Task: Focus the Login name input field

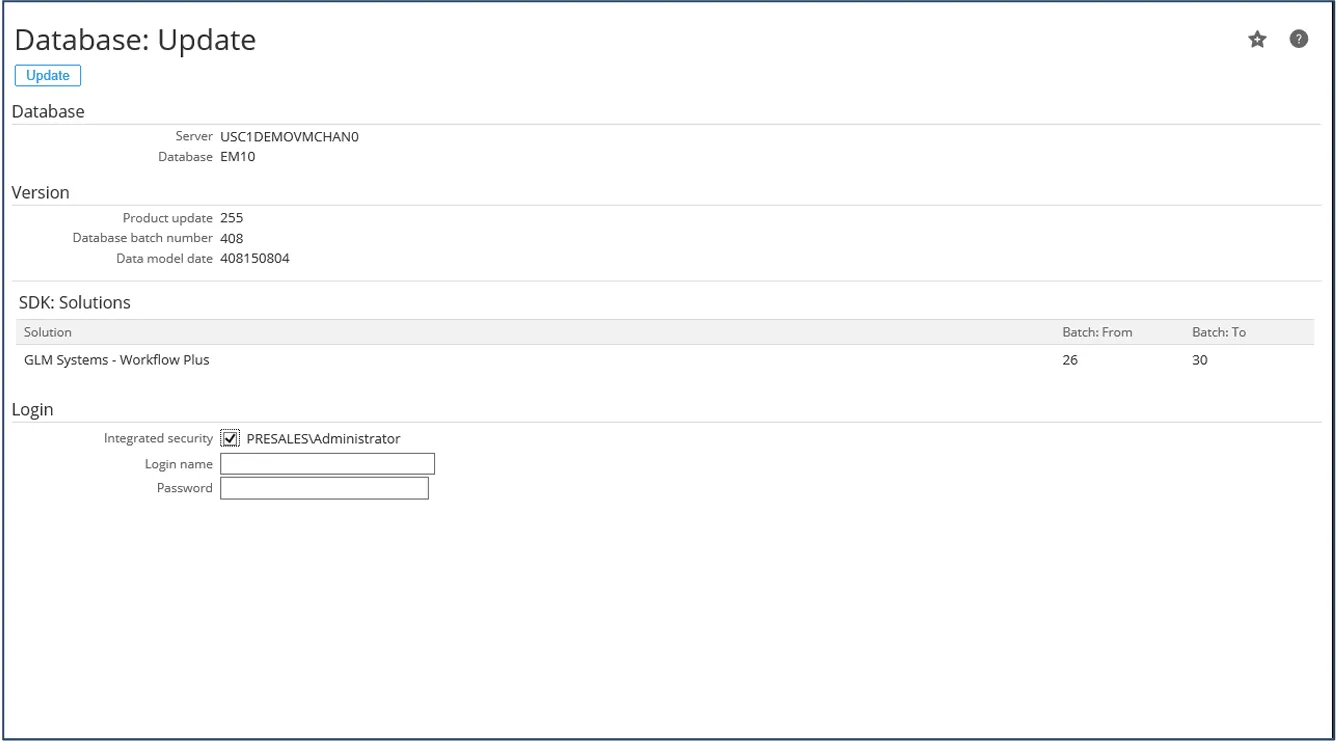Action: tap(327, 464)
